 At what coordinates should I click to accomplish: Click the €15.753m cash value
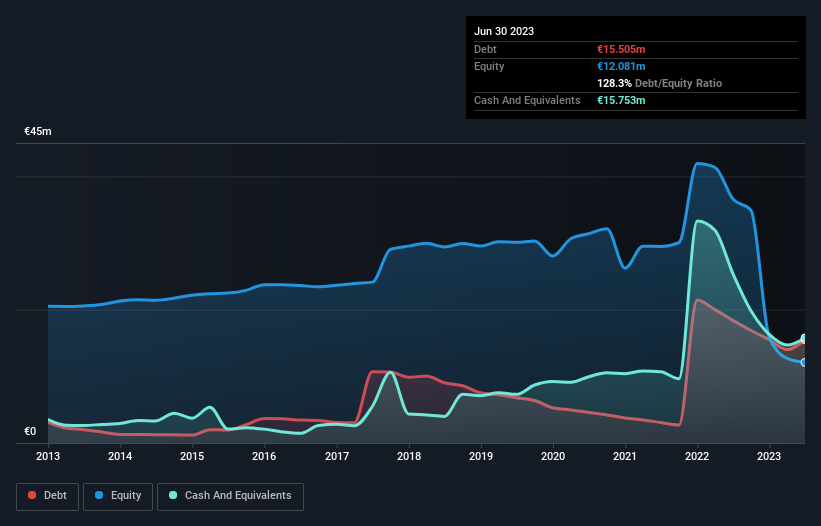click(621, 100)
